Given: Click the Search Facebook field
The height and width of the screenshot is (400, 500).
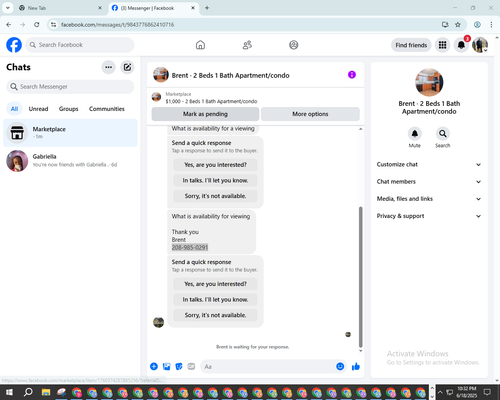Looking at the screenshot, I should click(x=80, y=45).
